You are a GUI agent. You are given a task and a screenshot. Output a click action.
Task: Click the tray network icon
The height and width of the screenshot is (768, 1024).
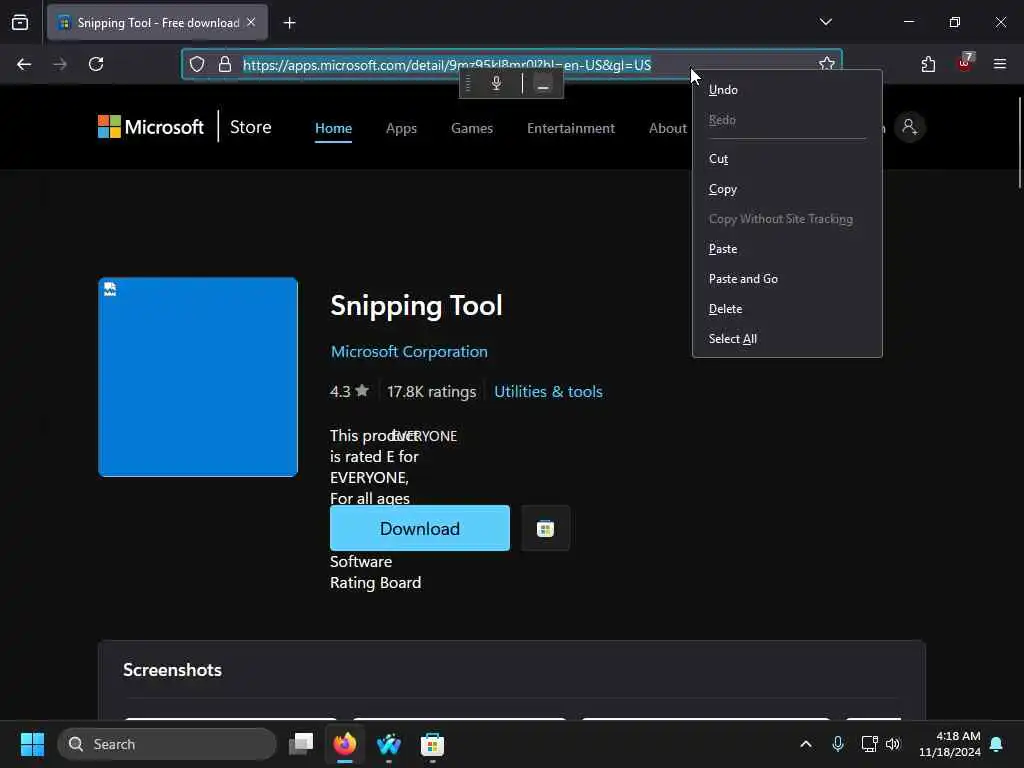click(869, 744)
